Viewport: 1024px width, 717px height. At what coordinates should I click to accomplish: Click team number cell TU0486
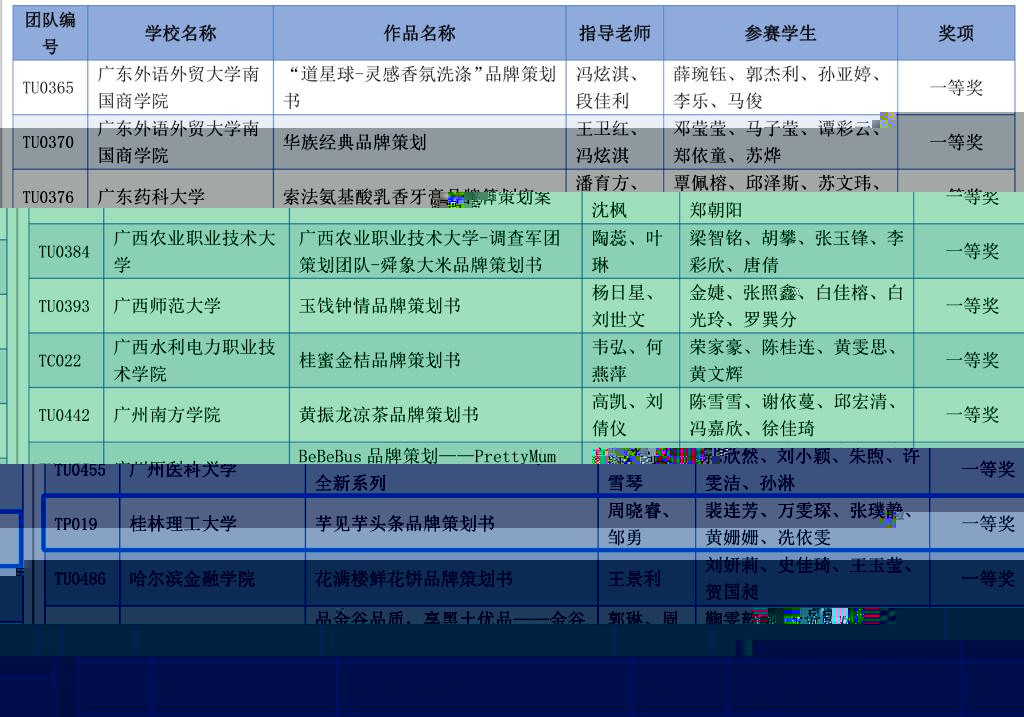pyautogui.click(x=82, y=579)
